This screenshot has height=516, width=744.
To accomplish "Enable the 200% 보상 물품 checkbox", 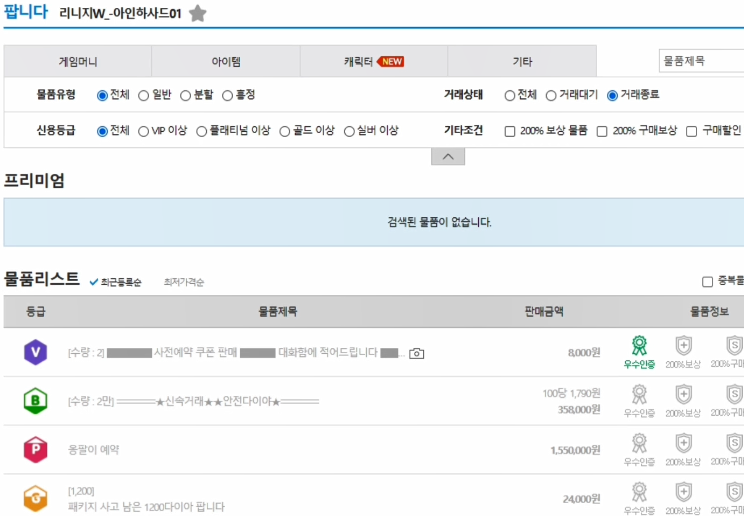I will 510,131.
